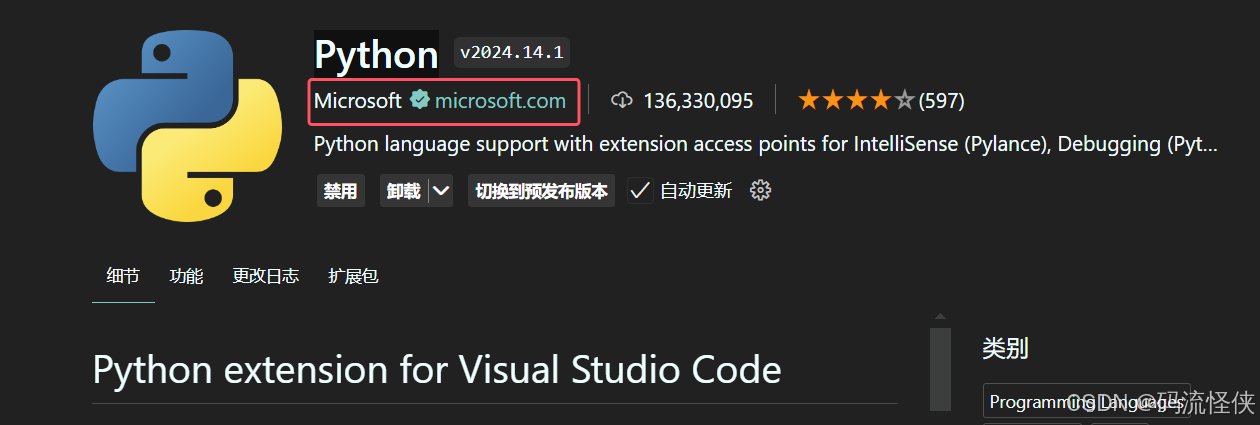Click the large Python logo icon

pos(185,125)
